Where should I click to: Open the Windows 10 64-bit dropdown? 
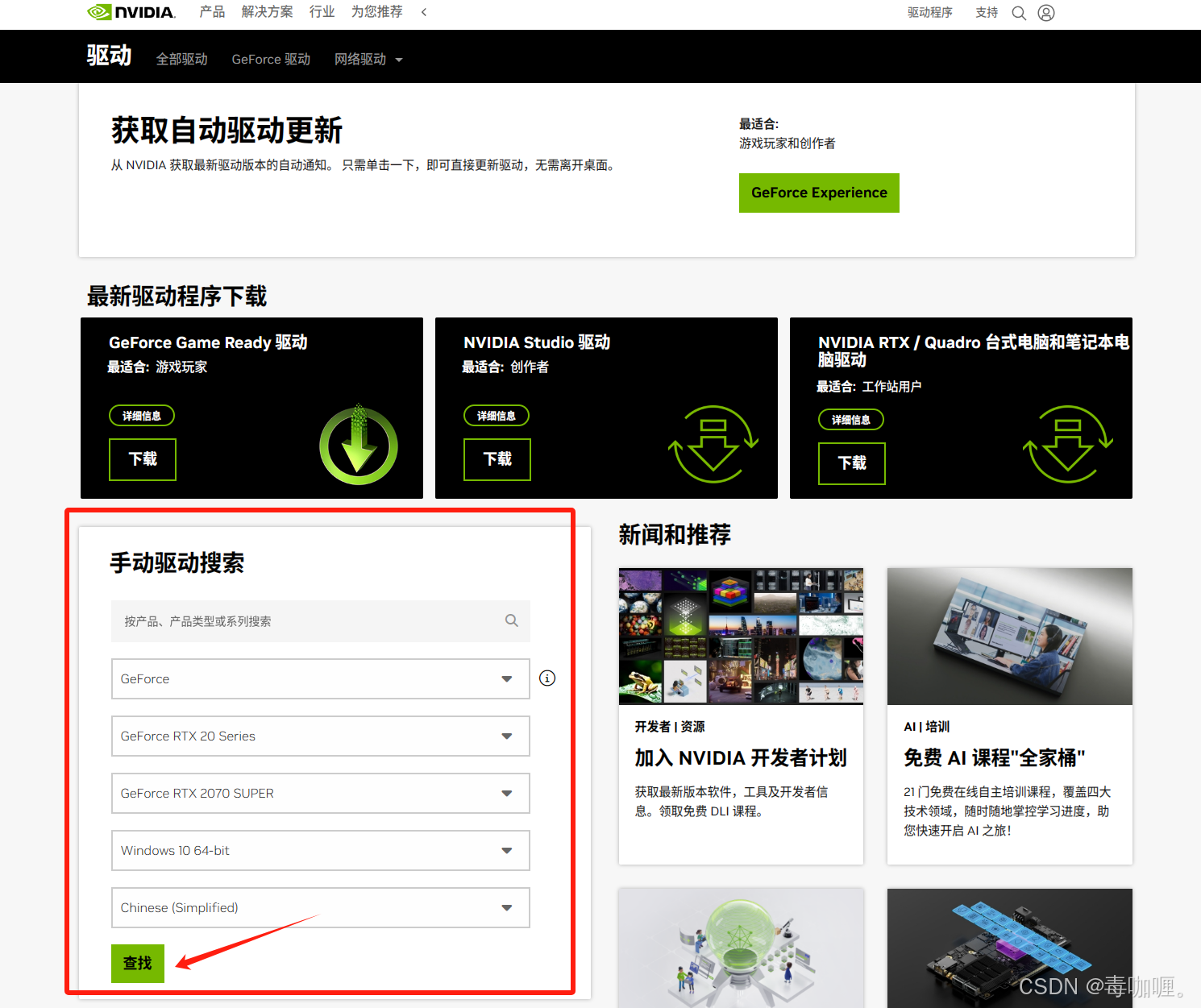click(x=321, y=850)
